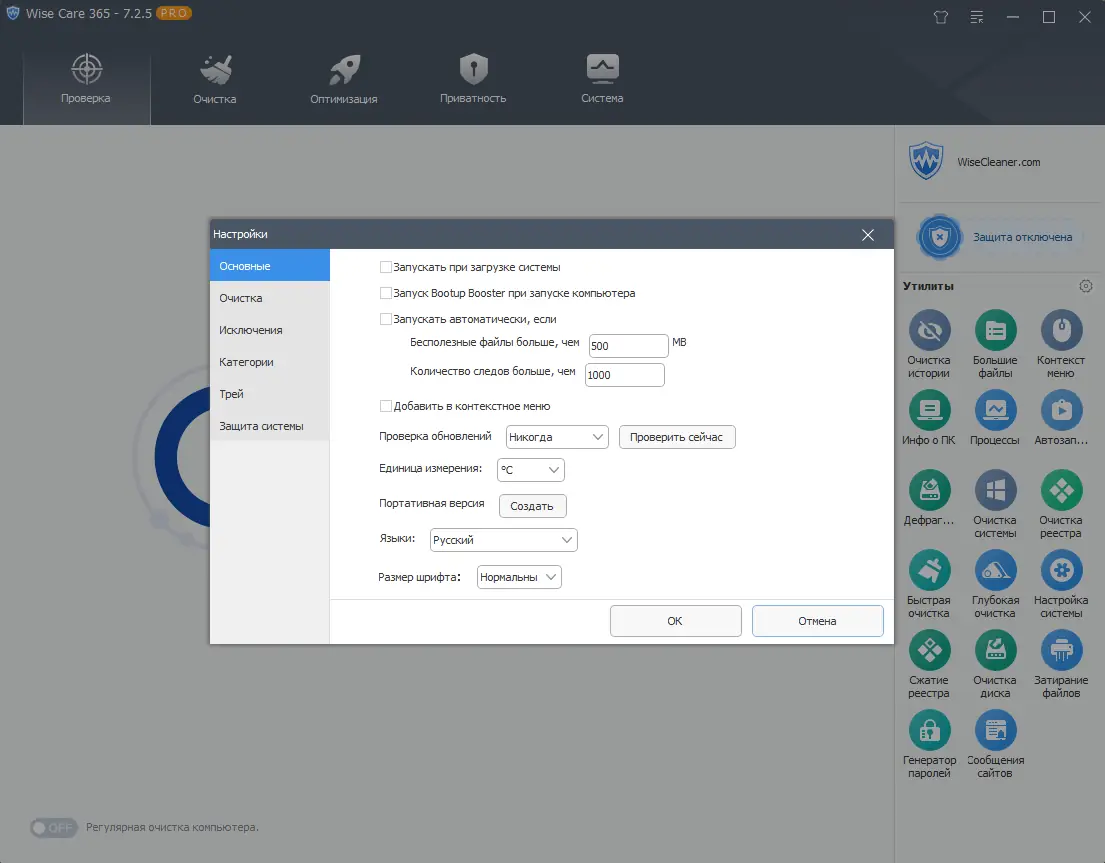
Task: Select the Основные settings tab
Action: click(x=270, y=266)
